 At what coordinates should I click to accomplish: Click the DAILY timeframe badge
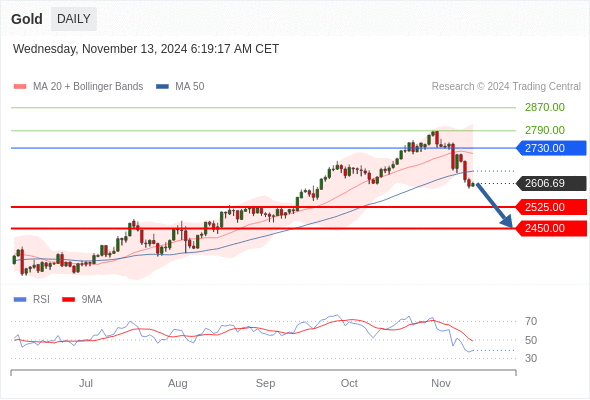coord(74,19)
